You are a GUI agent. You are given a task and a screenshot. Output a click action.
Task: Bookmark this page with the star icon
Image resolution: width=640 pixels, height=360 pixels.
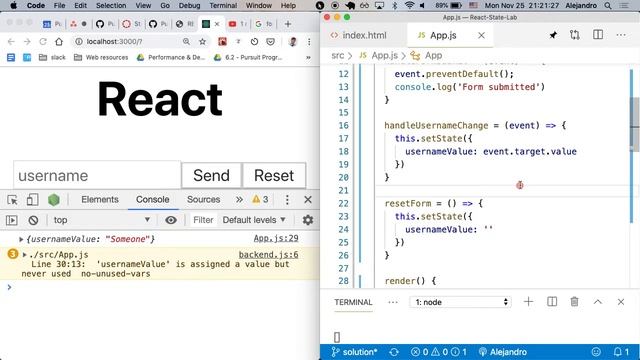(x=202, y=42)
